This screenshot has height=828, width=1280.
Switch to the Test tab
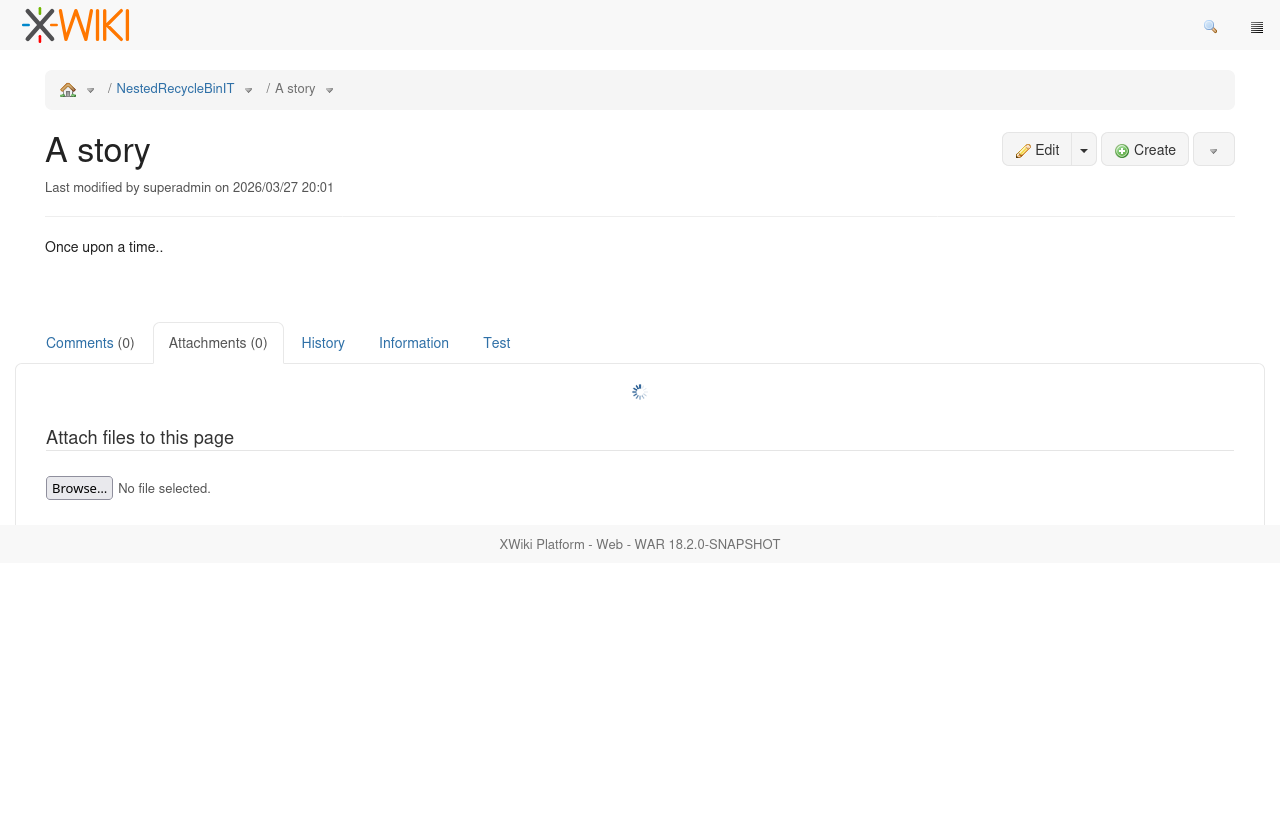497,343
